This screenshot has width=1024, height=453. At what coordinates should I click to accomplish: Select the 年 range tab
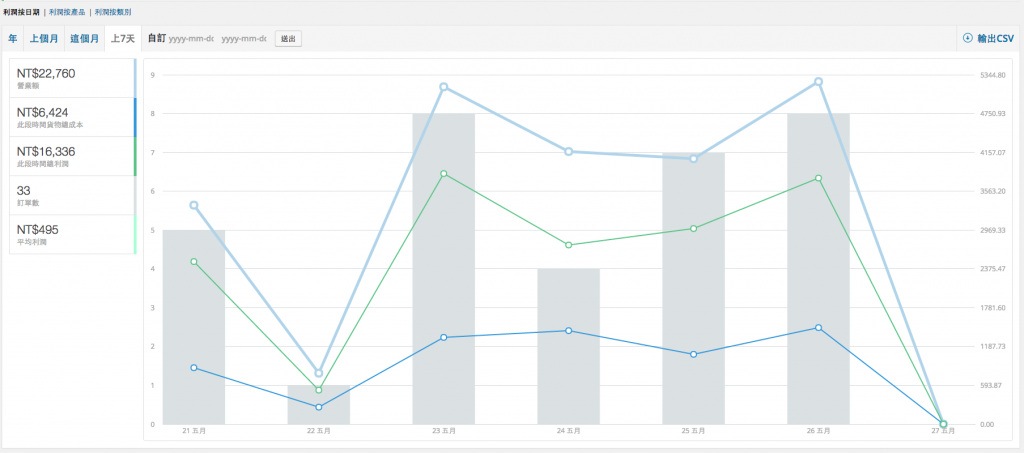click(13, 39)
